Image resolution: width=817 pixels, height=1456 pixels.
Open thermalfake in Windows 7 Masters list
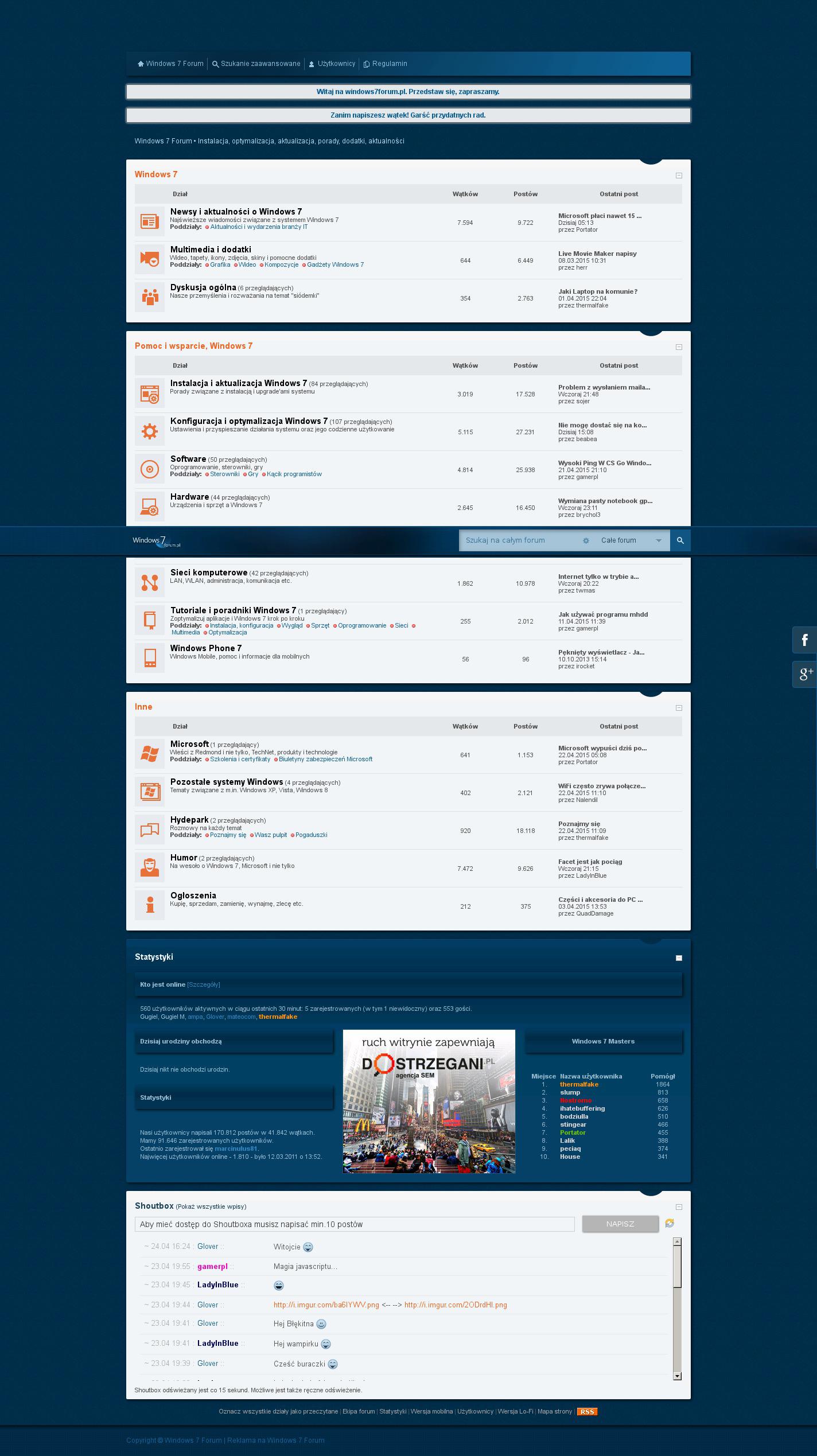click(579, 1084)
